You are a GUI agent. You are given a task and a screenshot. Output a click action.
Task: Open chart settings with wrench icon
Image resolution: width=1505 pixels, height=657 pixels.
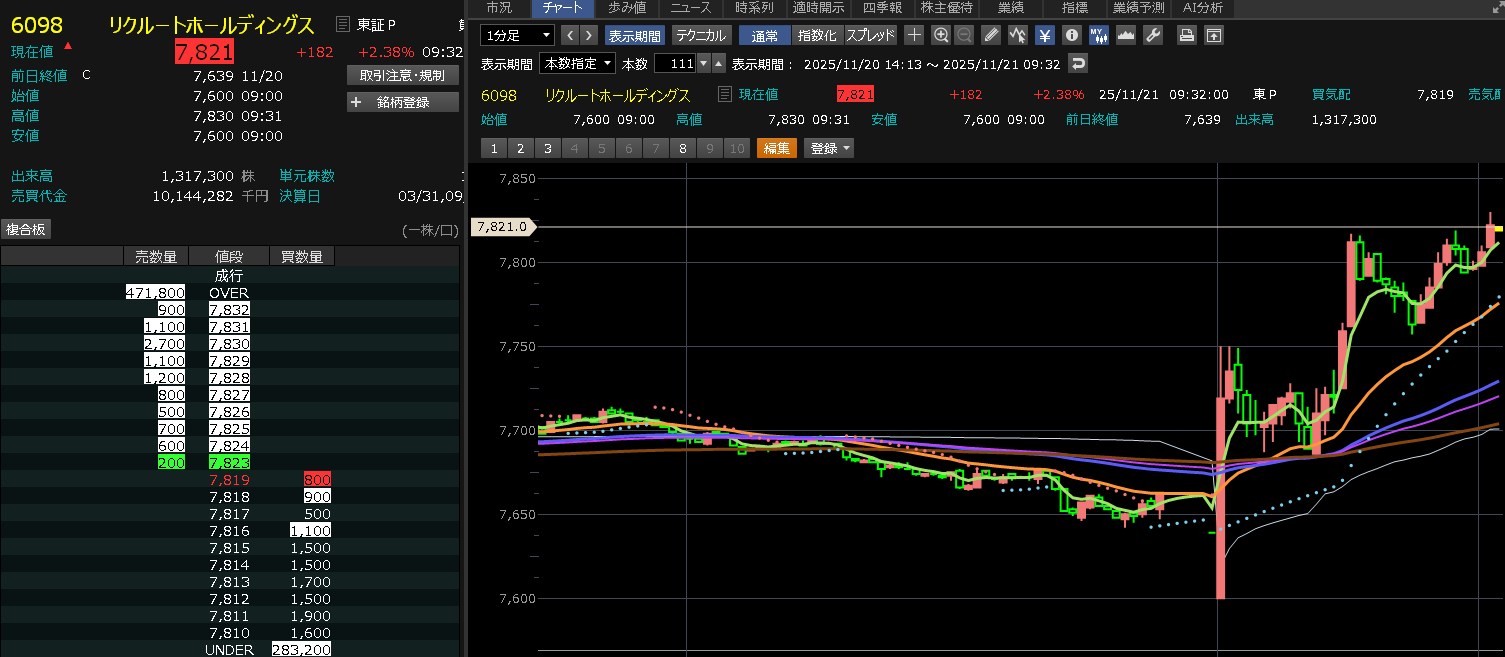1152,36
